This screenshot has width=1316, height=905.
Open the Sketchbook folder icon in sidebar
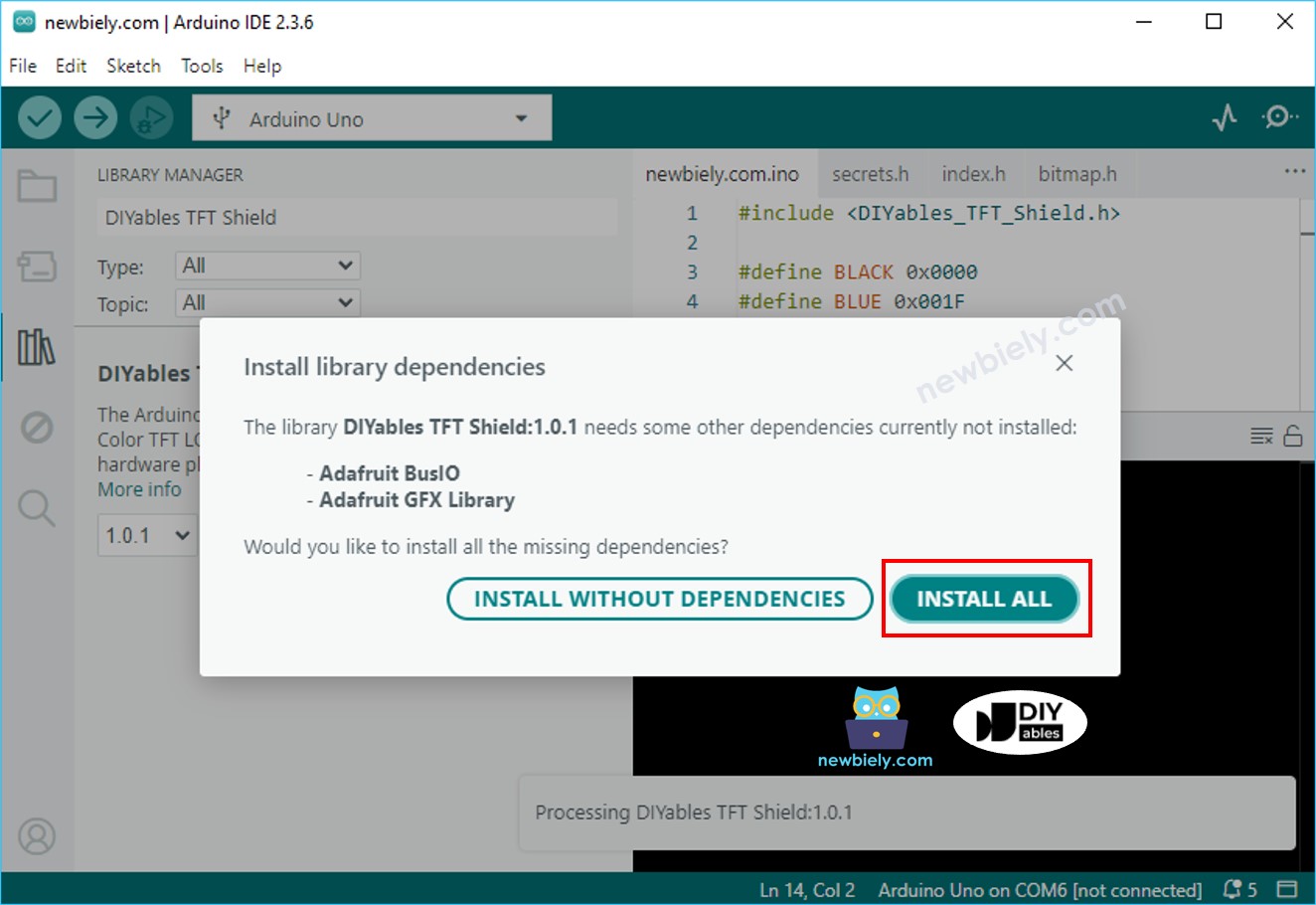[37, 185]
